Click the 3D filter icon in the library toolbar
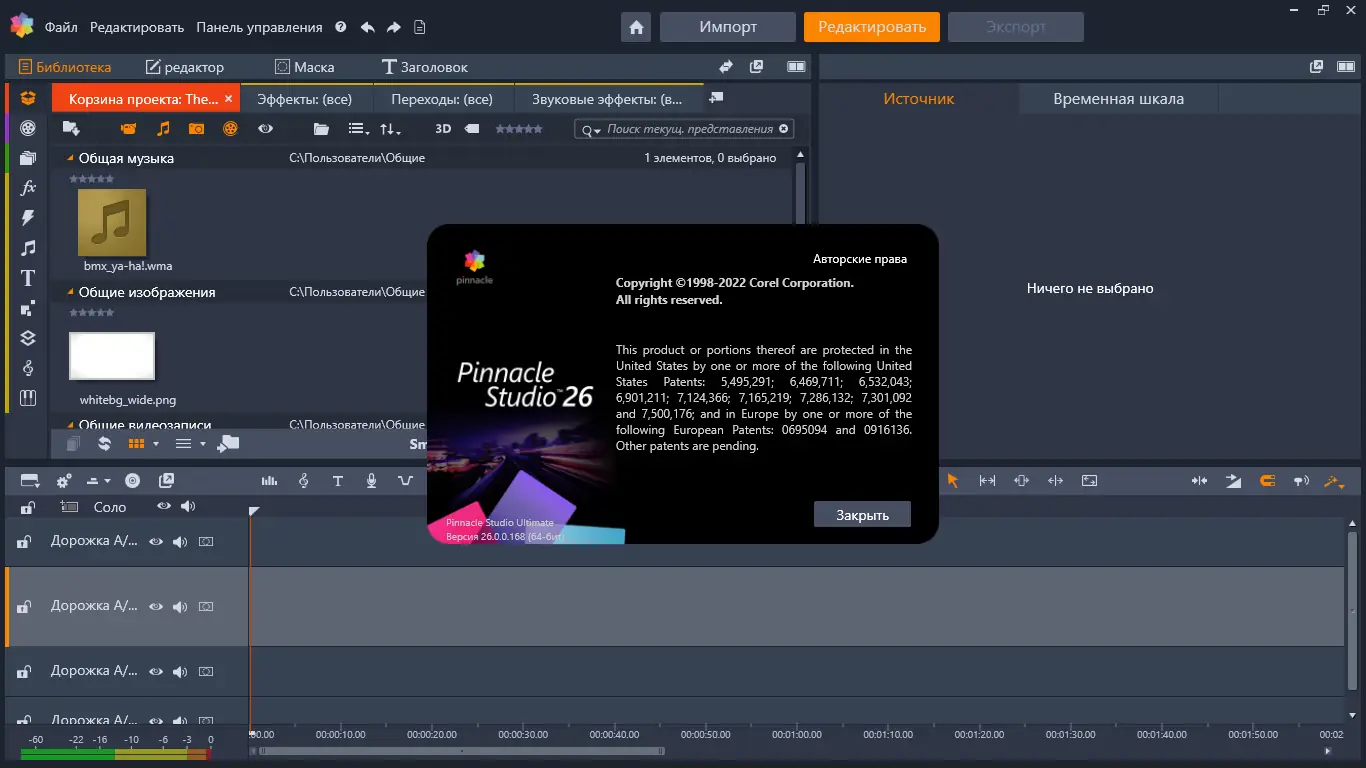 coord(443,128)
